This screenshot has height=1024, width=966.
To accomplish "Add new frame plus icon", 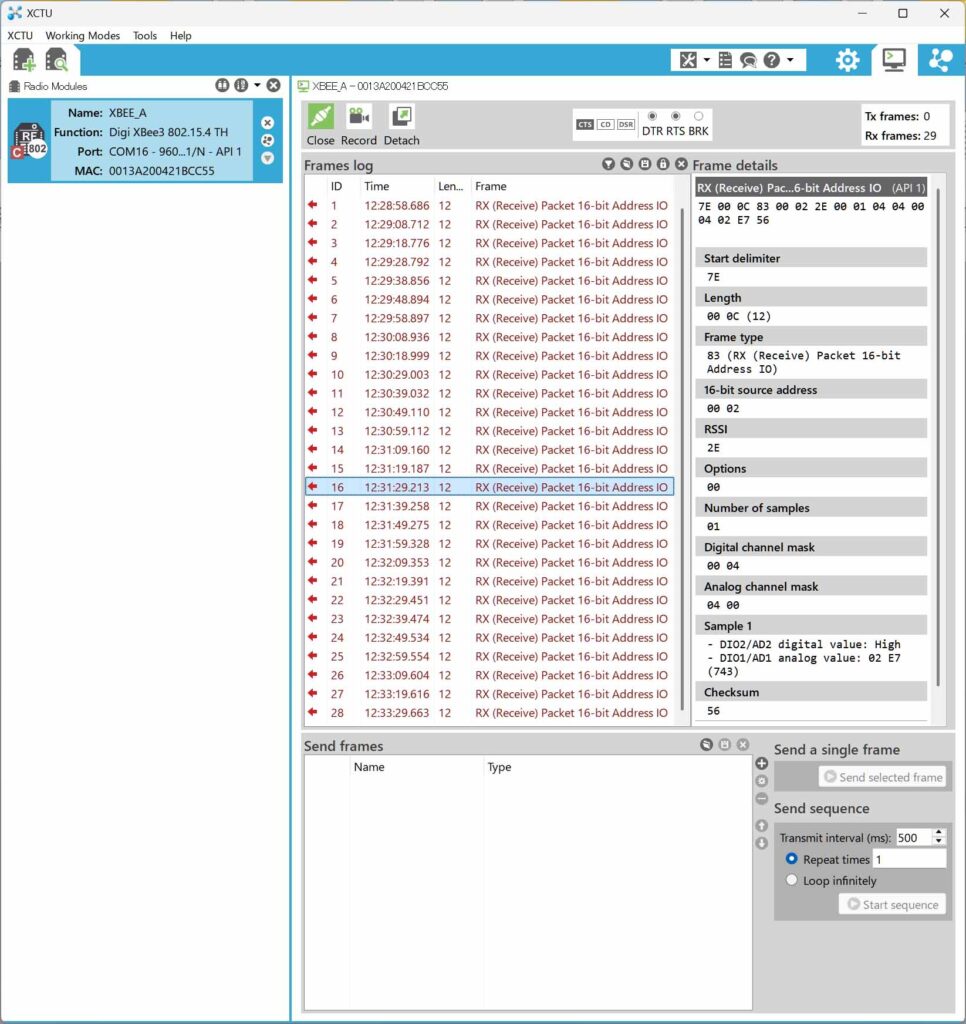I will (762, 763).
